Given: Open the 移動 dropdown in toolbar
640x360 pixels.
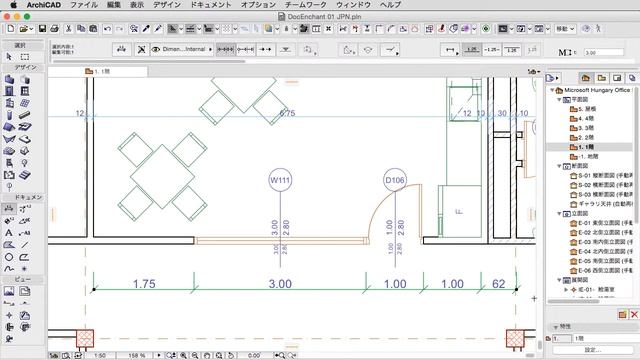Looking at the screenshot, I should tap(565, 29).
